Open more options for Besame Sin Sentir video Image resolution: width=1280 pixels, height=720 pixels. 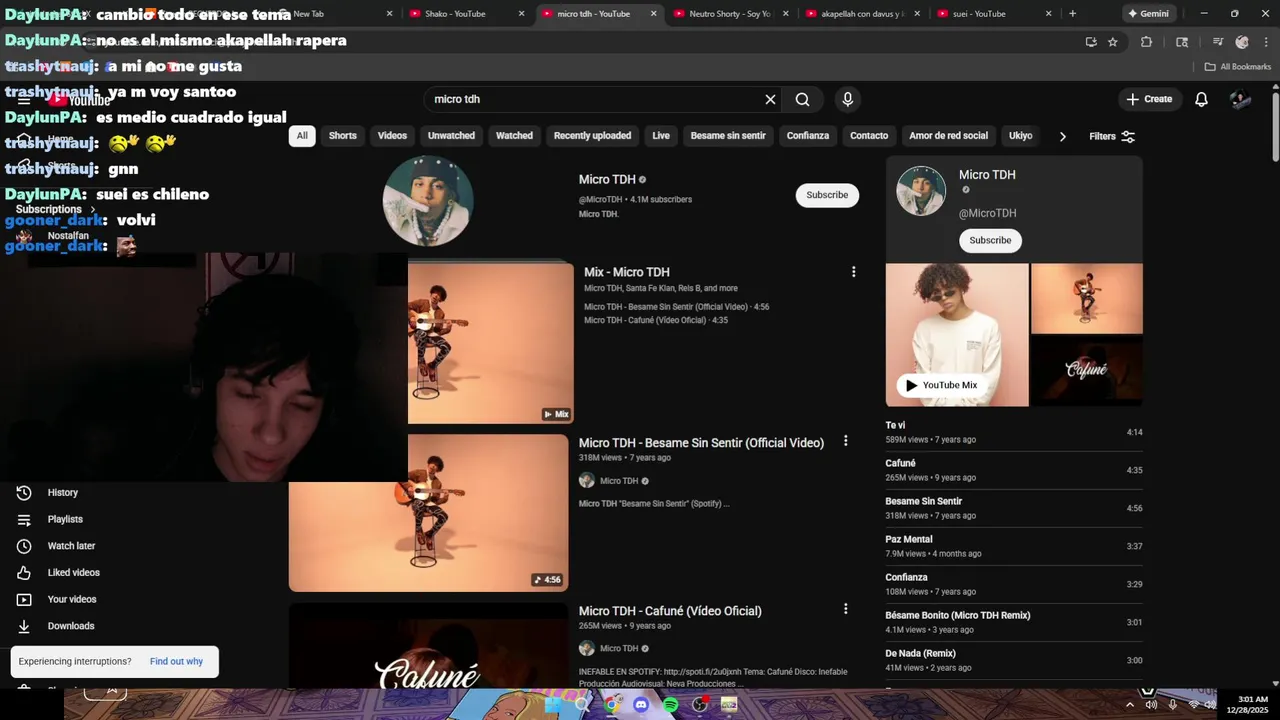click(845, 441)
